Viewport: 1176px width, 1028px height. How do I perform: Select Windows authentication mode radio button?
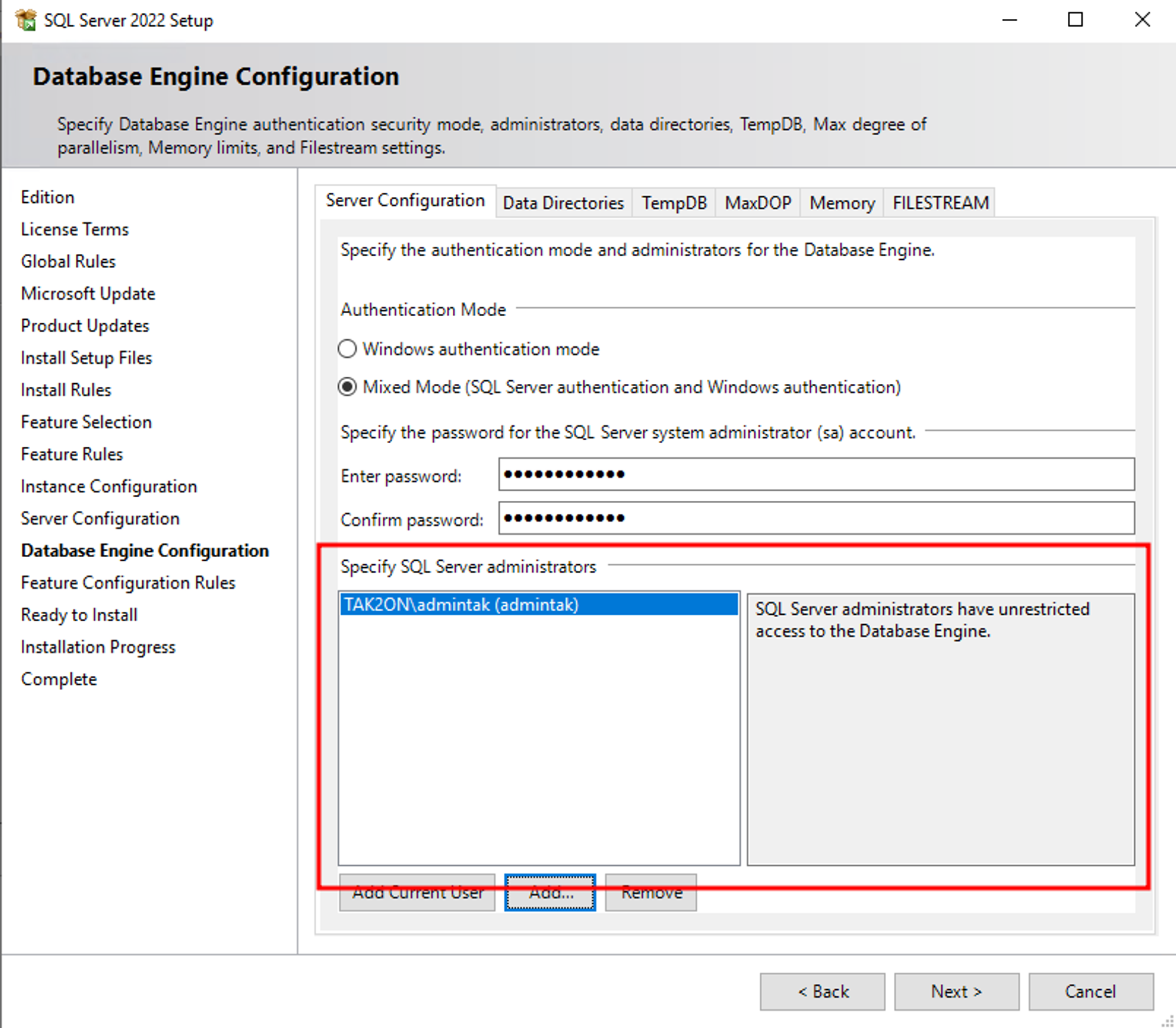[x=348, y=349]
